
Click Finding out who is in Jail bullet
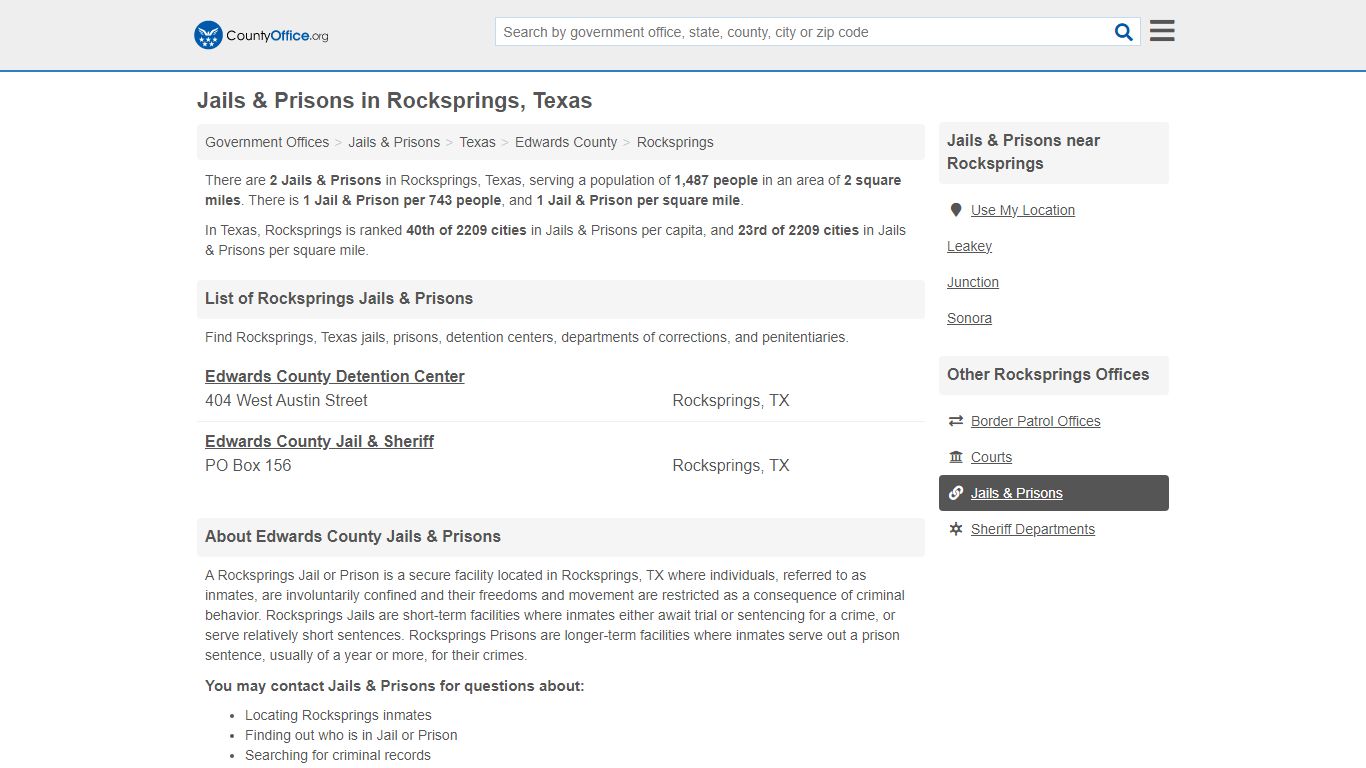point(351,735)
